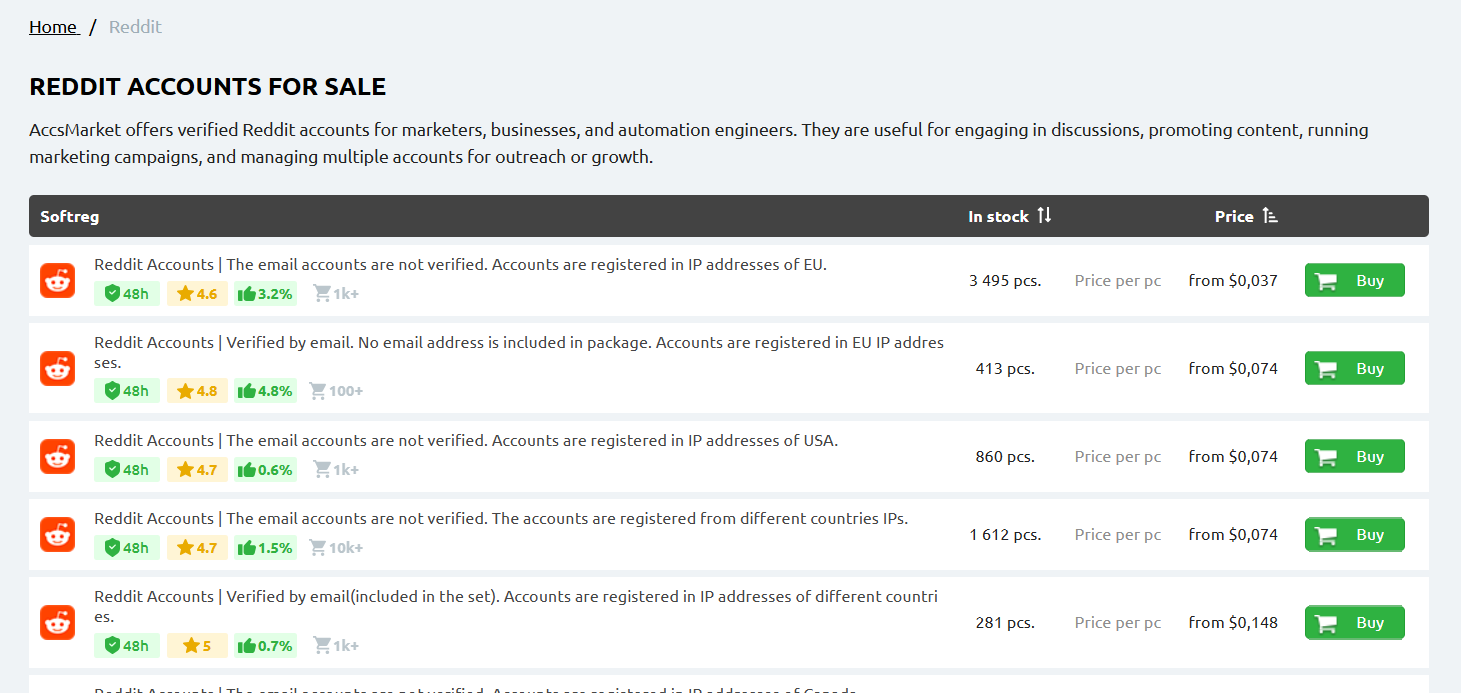This screenshot has height=693, width=1461.
Task: Click the Softreg column header
Action: 70,216
